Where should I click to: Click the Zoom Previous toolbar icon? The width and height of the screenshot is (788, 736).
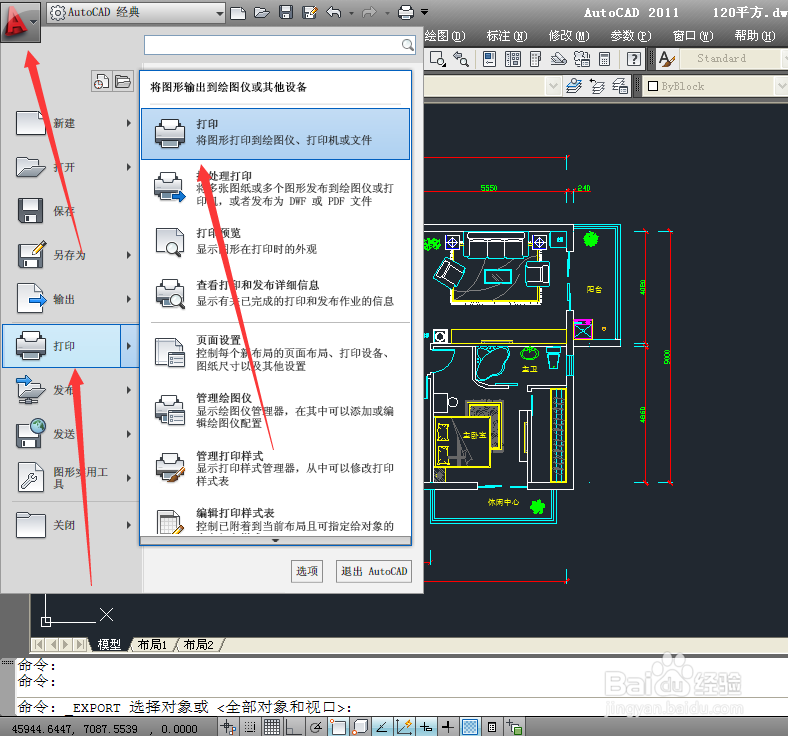coord(461,59)
